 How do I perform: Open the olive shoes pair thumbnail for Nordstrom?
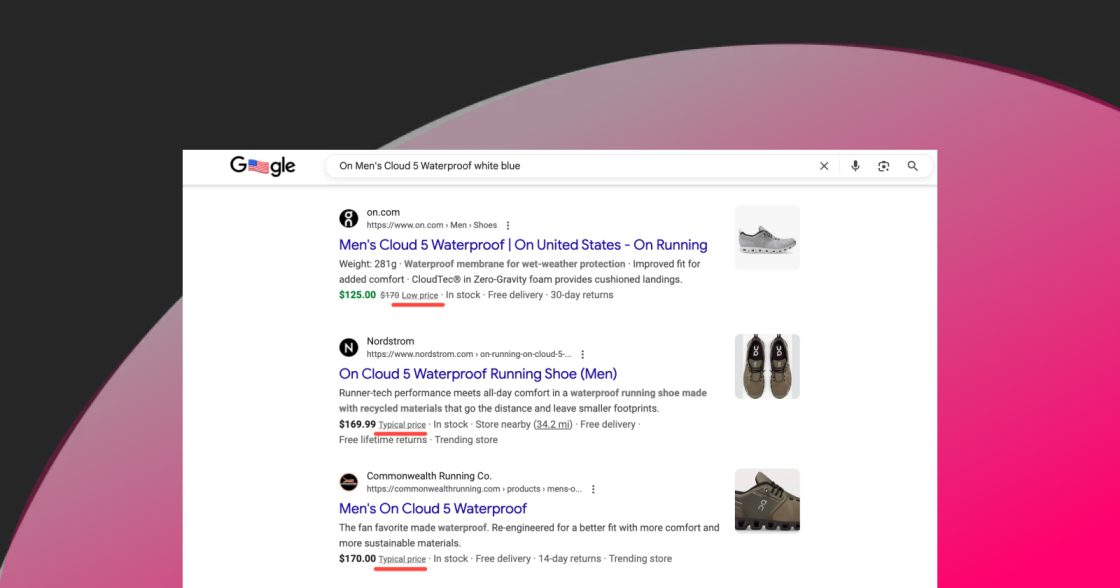pyautogui.click(x=767, y=367)
